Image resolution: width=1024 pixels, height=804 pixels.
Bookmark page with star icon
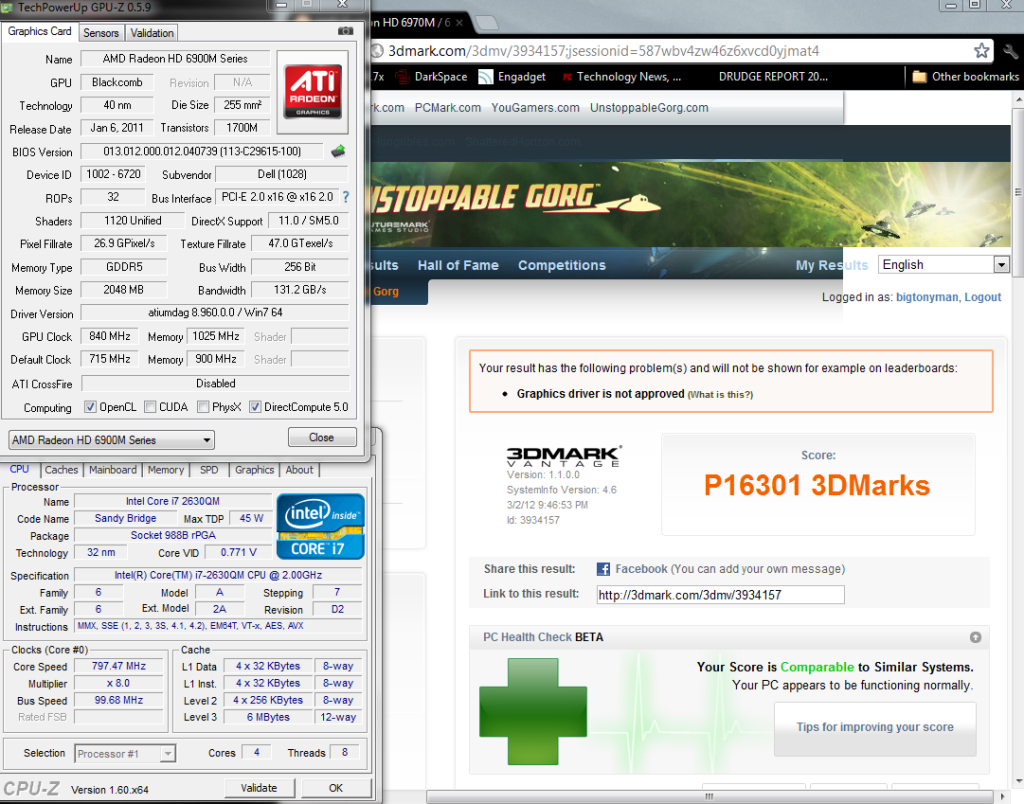click(x=981, y=51)
